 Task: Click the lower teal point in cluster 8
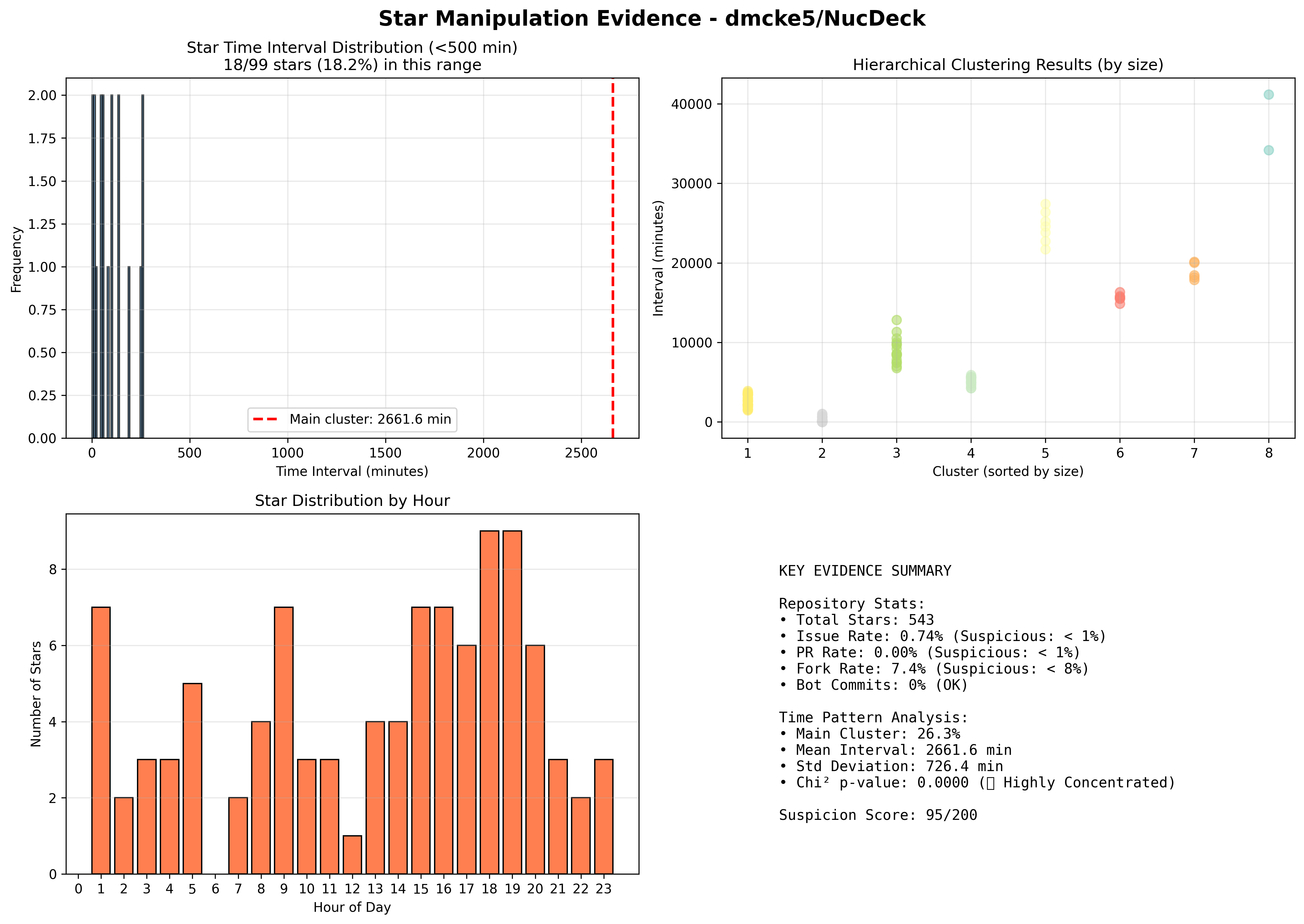pos(1268,150)
